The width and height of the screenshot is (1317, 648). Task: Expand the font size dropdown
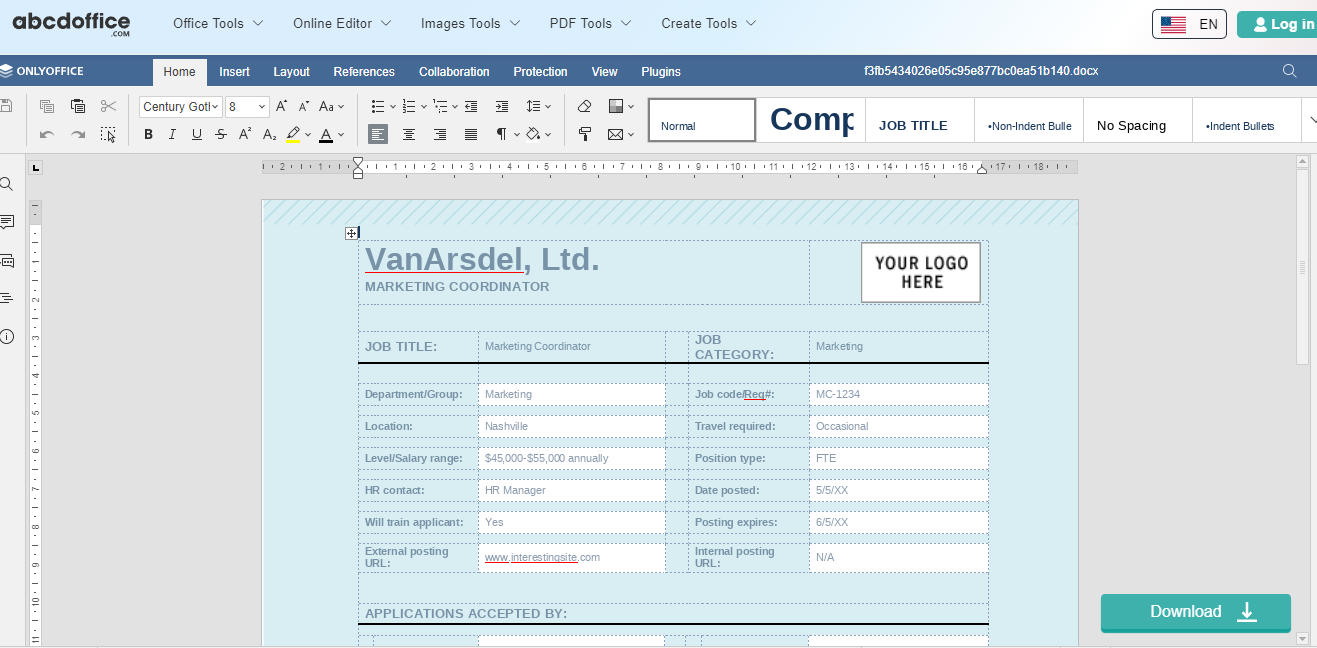(x=263, y=106)
